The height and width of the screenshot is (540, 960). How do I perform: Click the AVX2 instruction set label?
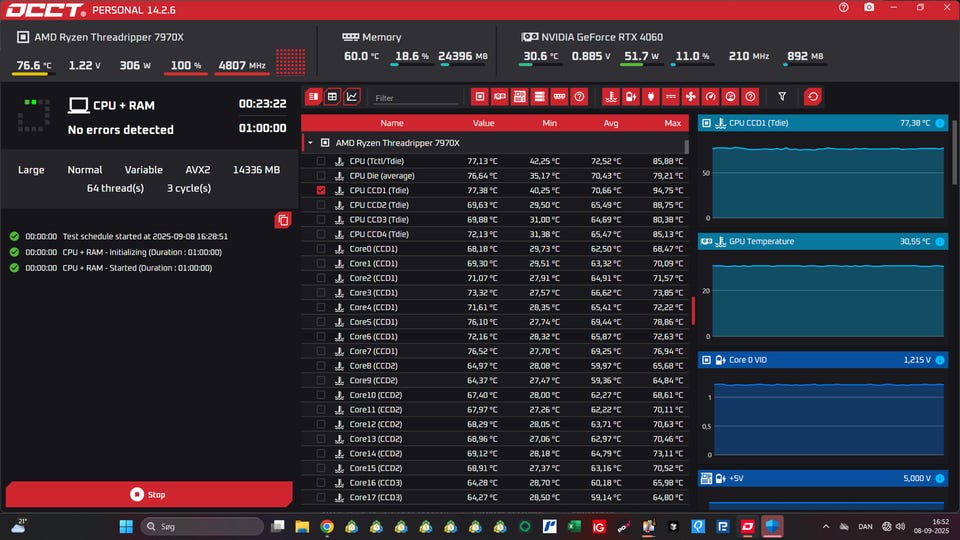point(198,170)
